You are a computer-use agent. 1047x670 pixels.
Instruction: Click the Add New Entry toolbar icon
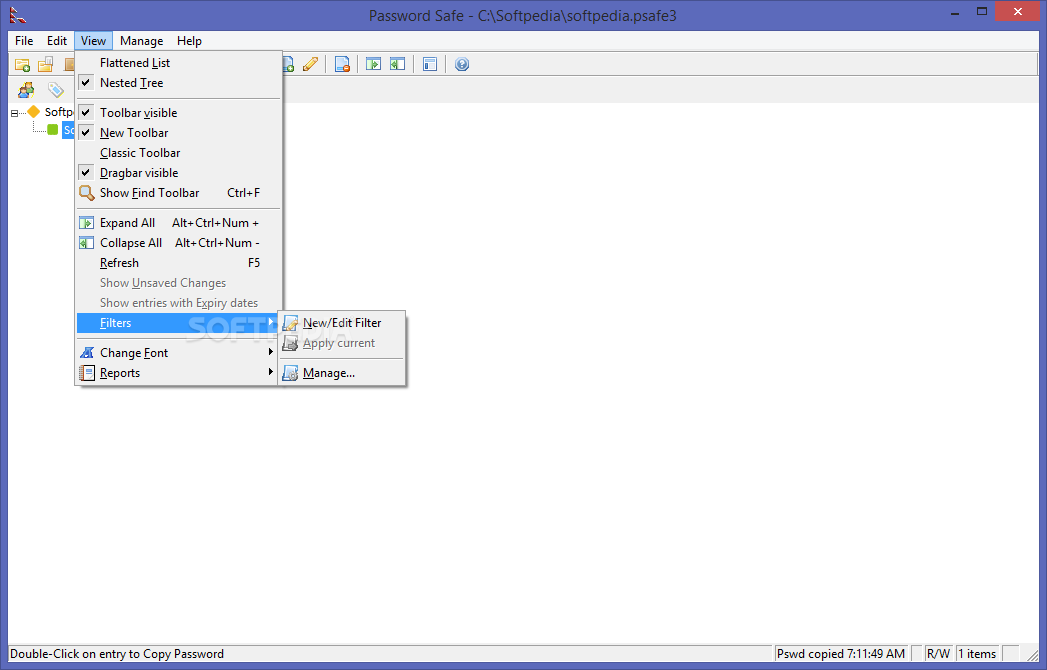288,65
